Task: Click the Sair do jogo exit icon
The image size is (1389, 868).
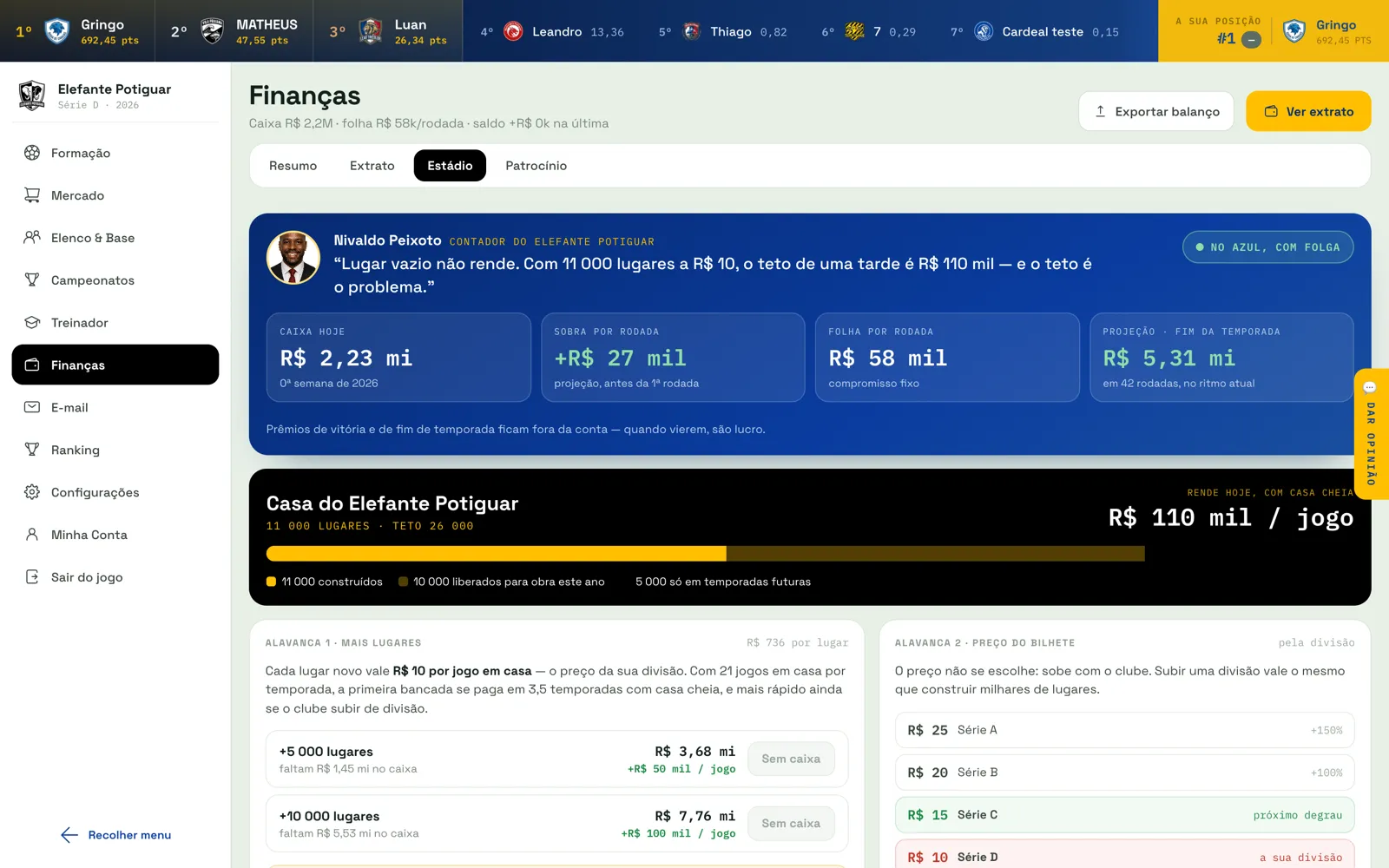Action: coord(32,576)
